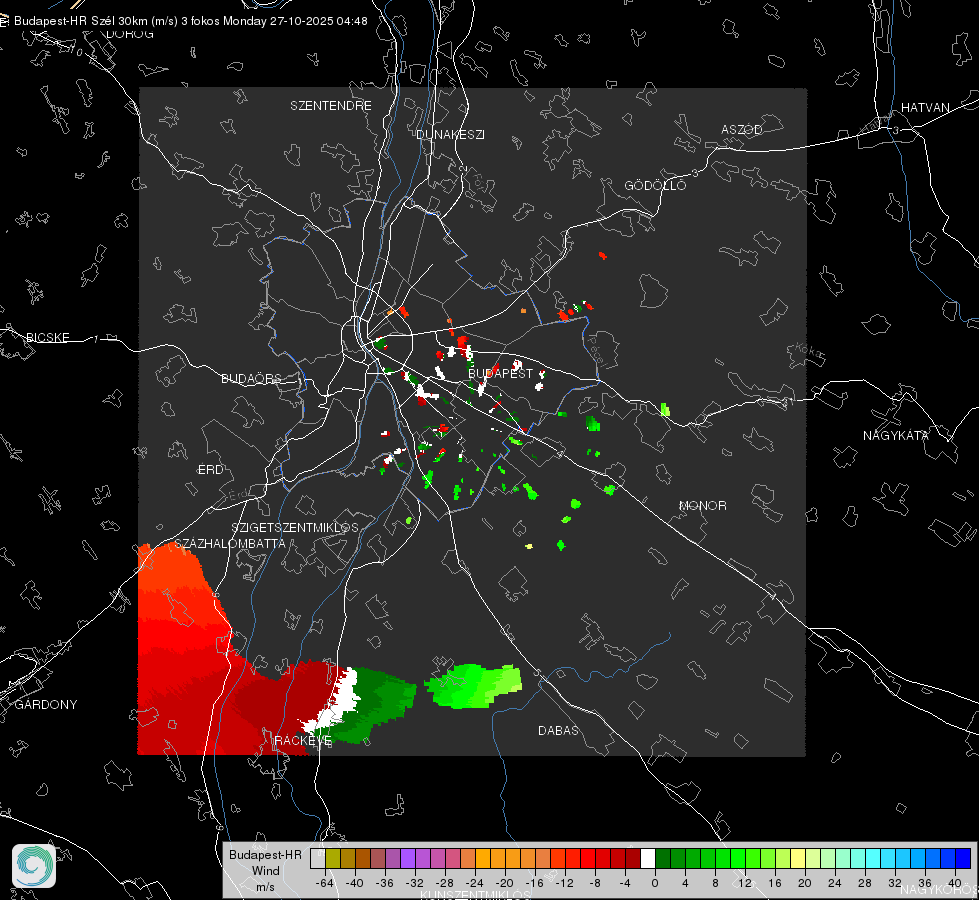Click the legend value -28
Screen dimensions: 979x900
(x=445, y=883)
